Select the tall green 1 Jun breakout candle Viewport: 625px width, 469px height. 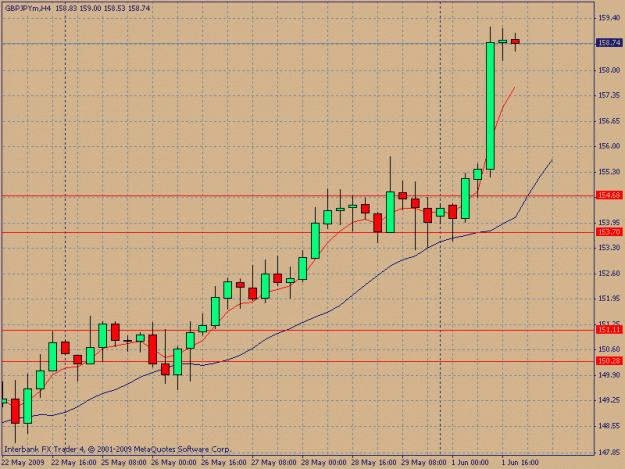coord(490,106)
